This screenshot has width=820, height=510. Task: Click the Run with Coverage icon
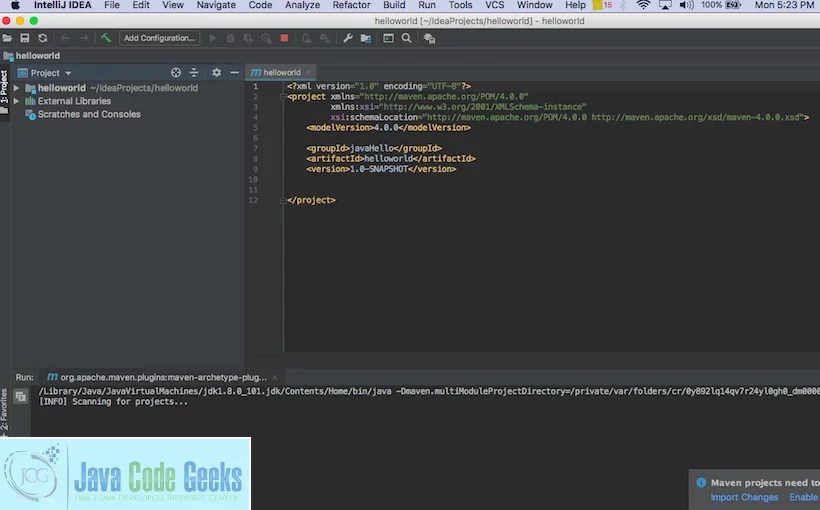(248, 38)
